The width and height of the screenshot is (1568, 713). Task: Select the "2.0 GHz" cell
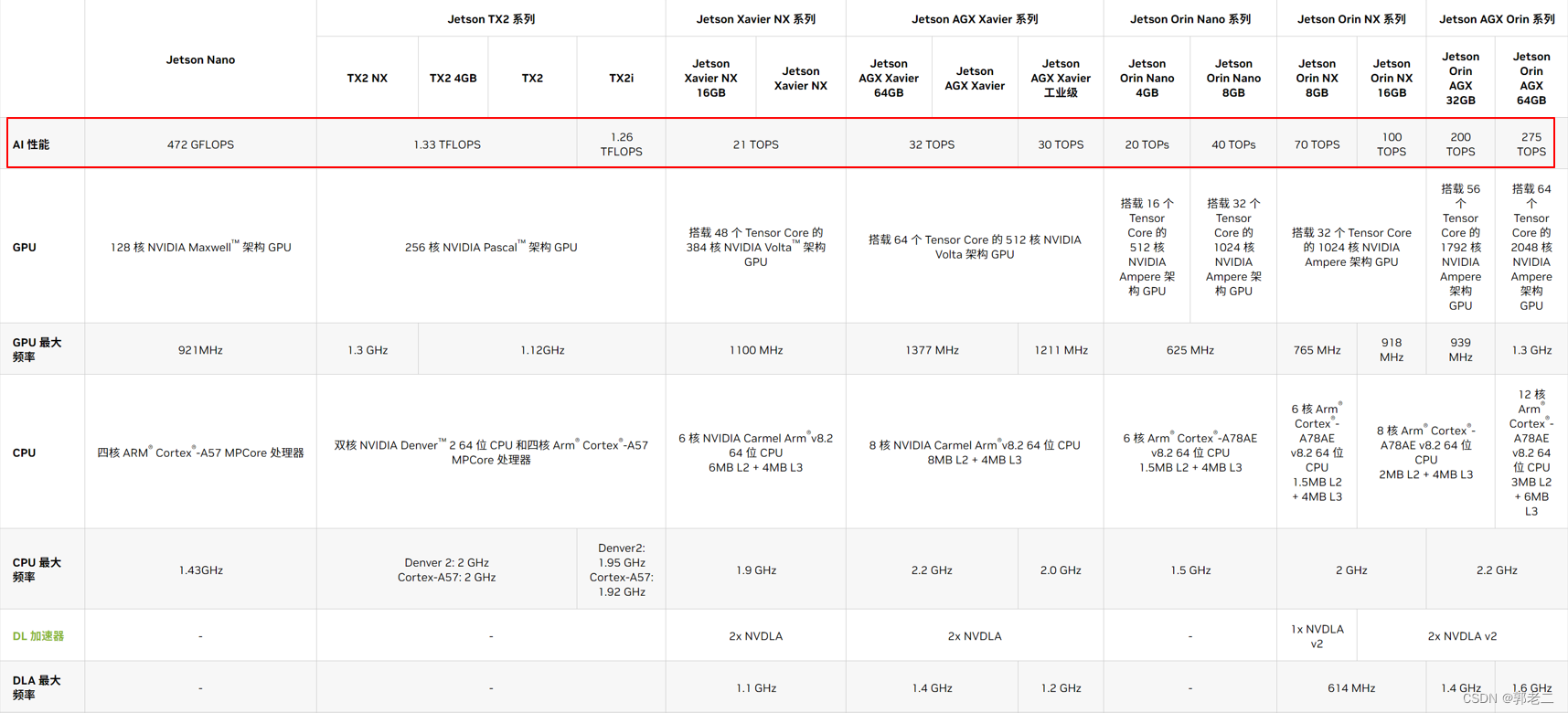(1061, 570)
